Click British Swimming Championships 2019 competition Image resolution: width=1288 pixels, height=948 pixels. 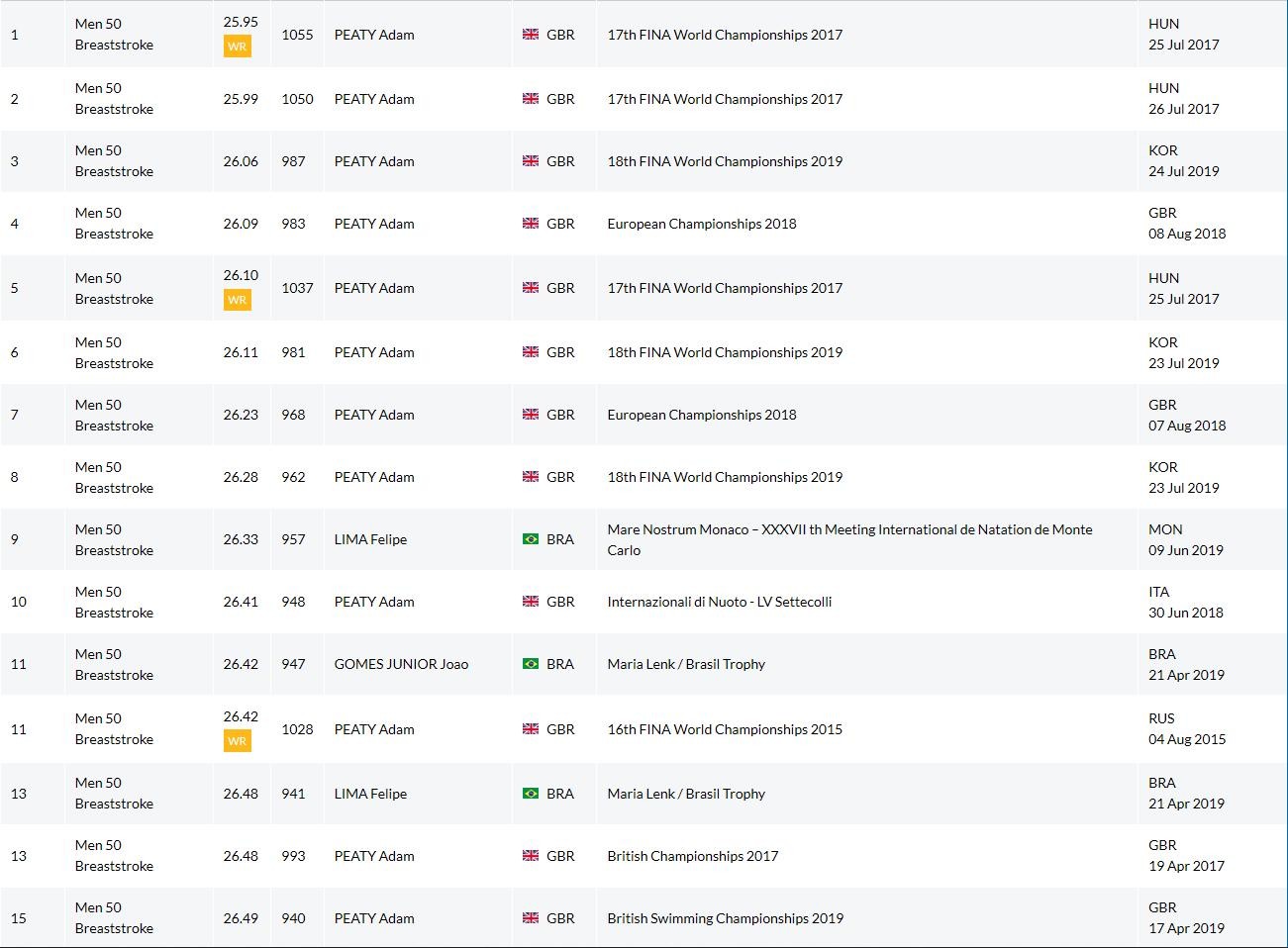coord(725,918)
